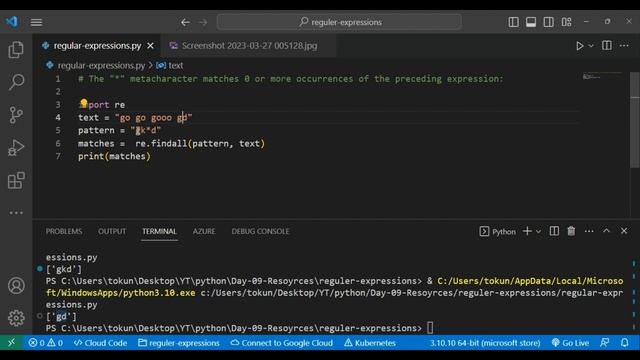Open the remote window indicator in status bar

(11, 343)
